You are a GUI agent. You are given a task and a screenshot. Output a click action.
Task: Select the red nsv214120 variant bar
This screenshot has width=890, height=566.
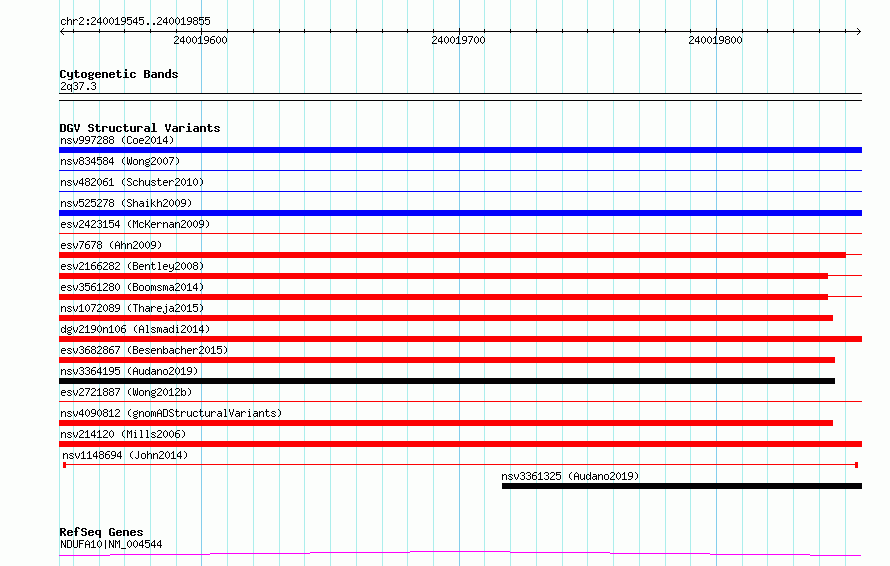pyautogui.click(x=460, y=444)
